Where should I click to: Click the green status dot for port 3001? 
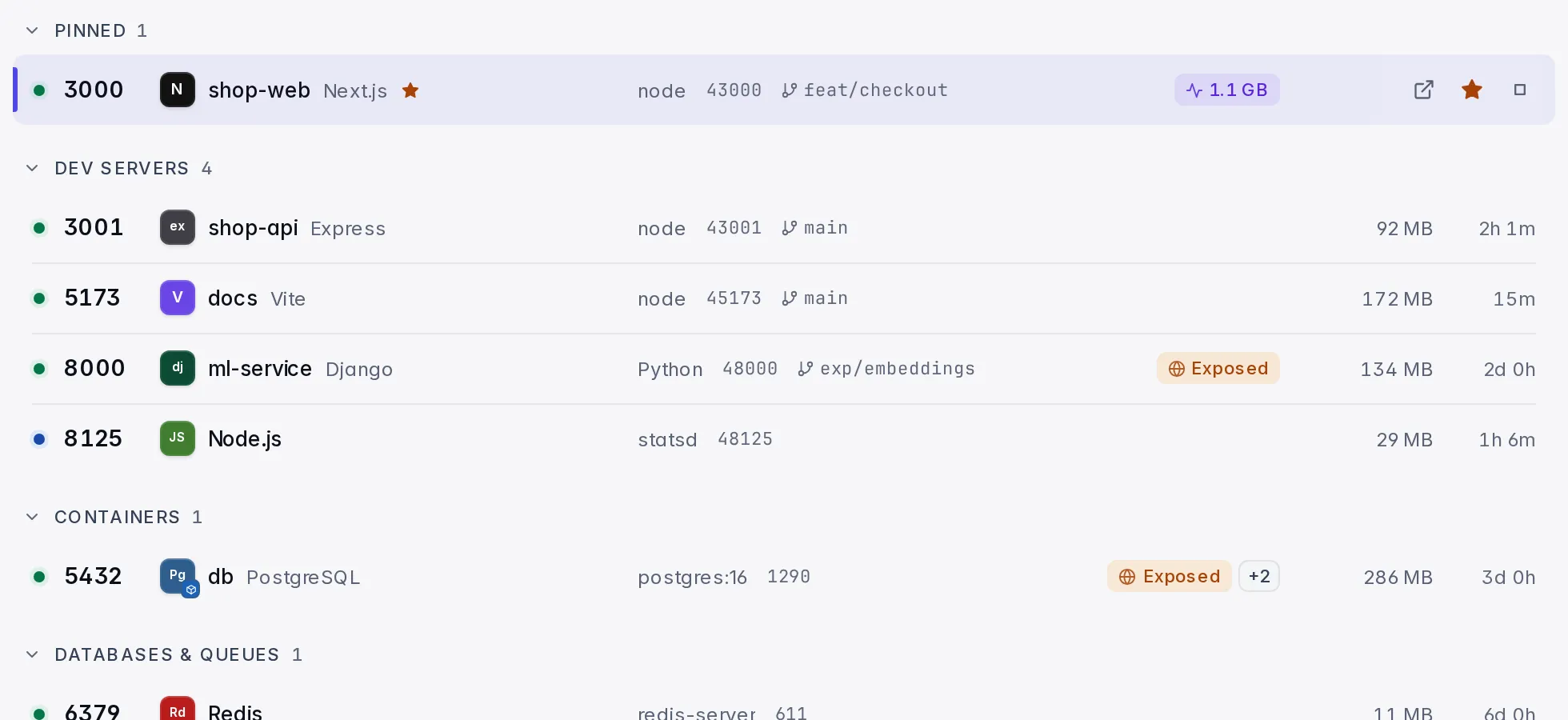(x=39, y=228)
